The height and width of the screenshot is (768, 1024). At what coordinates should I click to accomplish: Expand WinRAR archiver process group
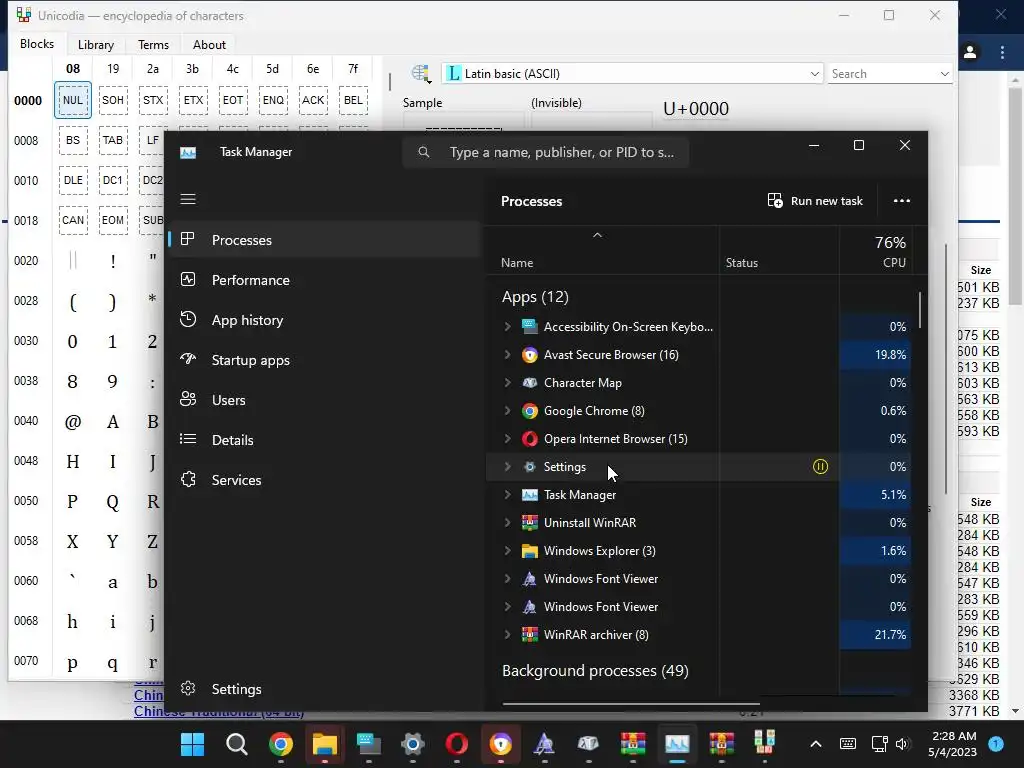pyautogui.click(x=507, y=635)
